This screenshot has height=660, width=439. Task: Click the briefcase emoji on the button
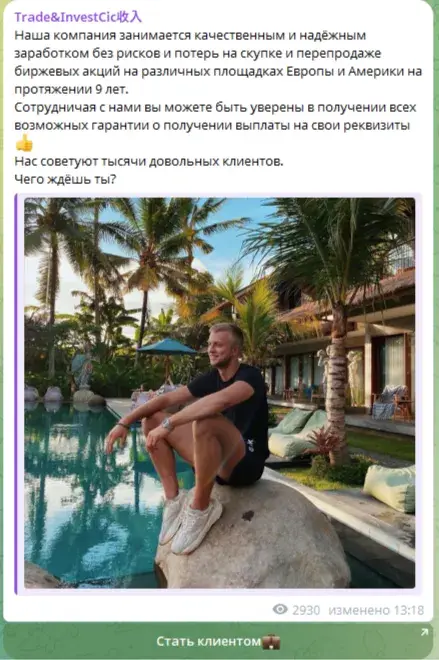tap(271, 641)
